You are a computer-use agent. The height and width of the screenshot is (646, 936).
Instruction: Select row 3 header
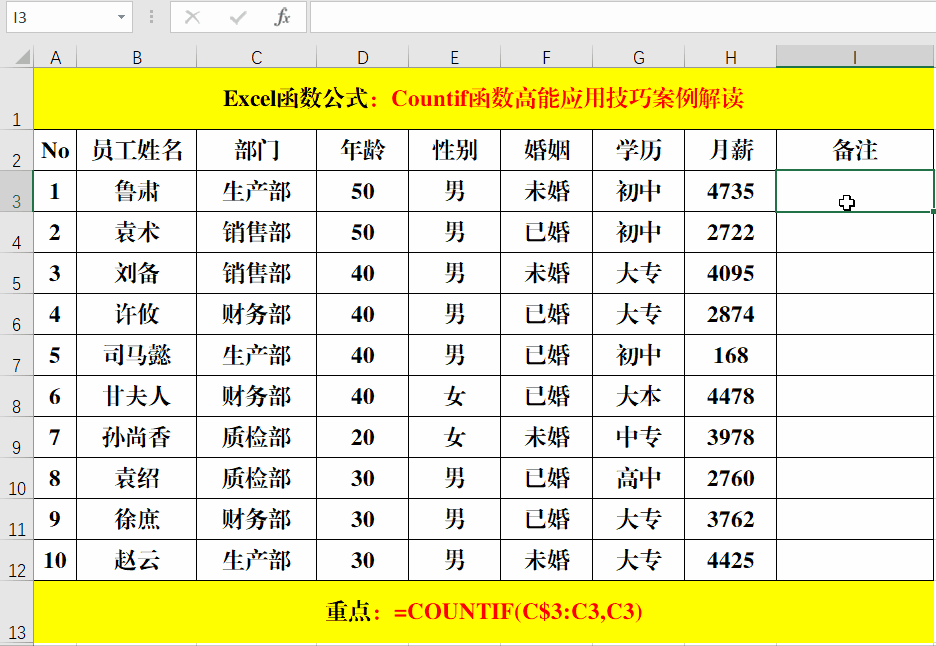click(x=17, y=191)
